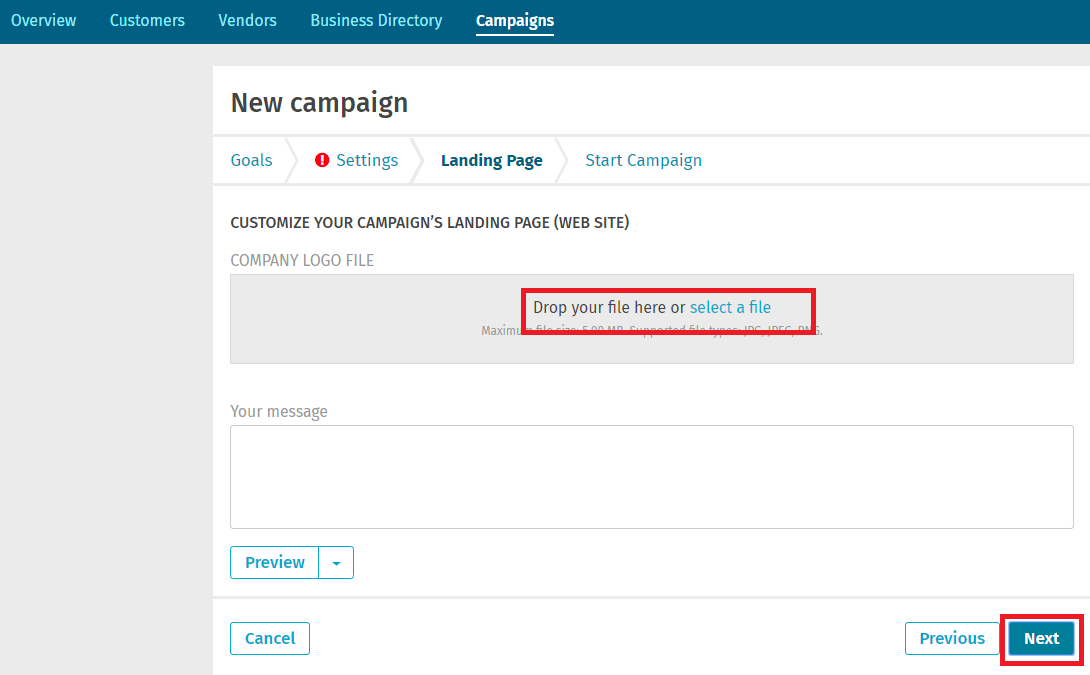Click the 'select a file' link

(x=730, y=307)
